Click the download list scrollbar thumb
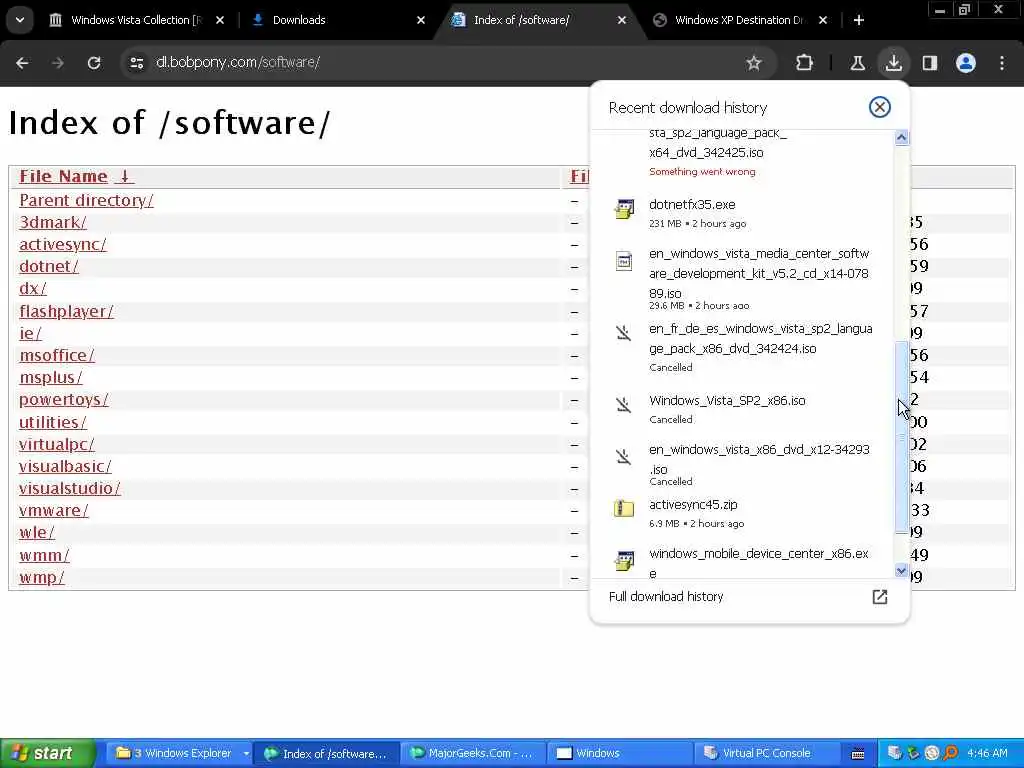The width and height of the screenshot is (1024, 768). [901, 438]
